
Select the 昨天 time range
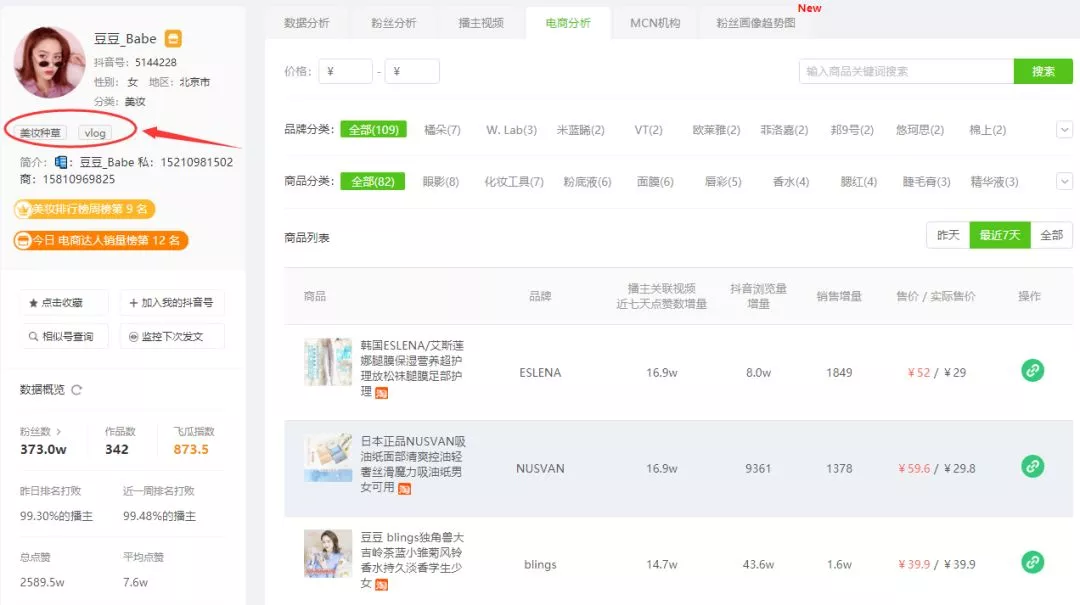point(948,235)
